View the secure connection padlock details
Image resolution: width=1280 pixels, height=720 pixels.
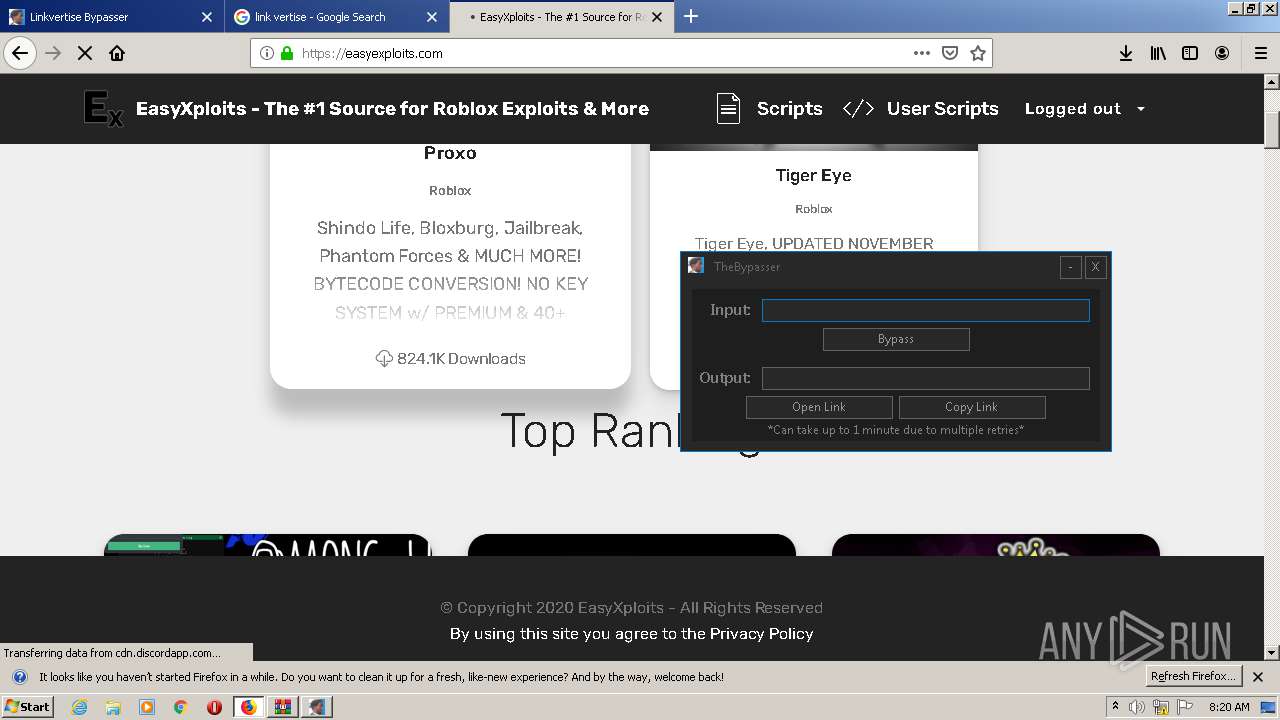click(287, 53)
